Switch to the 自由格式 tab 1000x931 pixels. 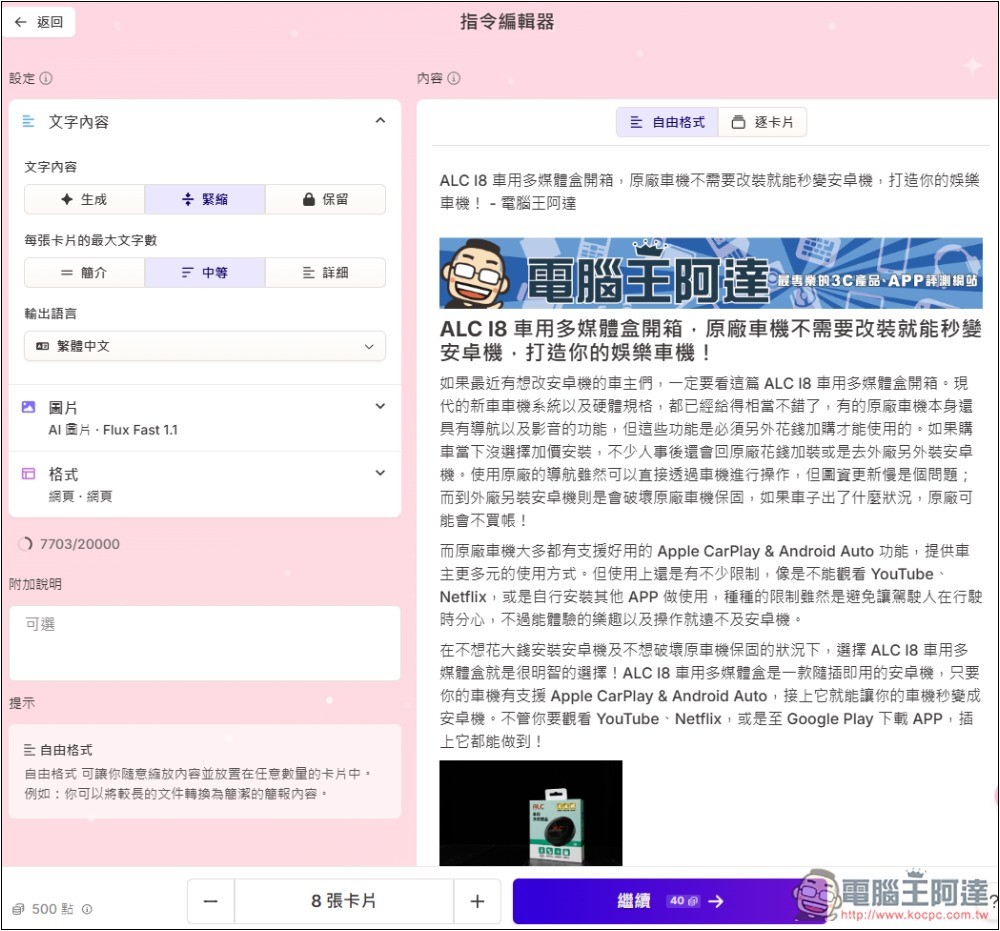point(667,122)
